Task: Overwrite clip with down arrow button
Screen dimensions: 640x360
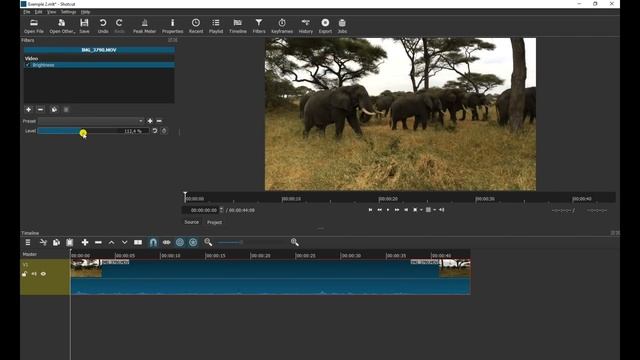Action: coord(124,242)
